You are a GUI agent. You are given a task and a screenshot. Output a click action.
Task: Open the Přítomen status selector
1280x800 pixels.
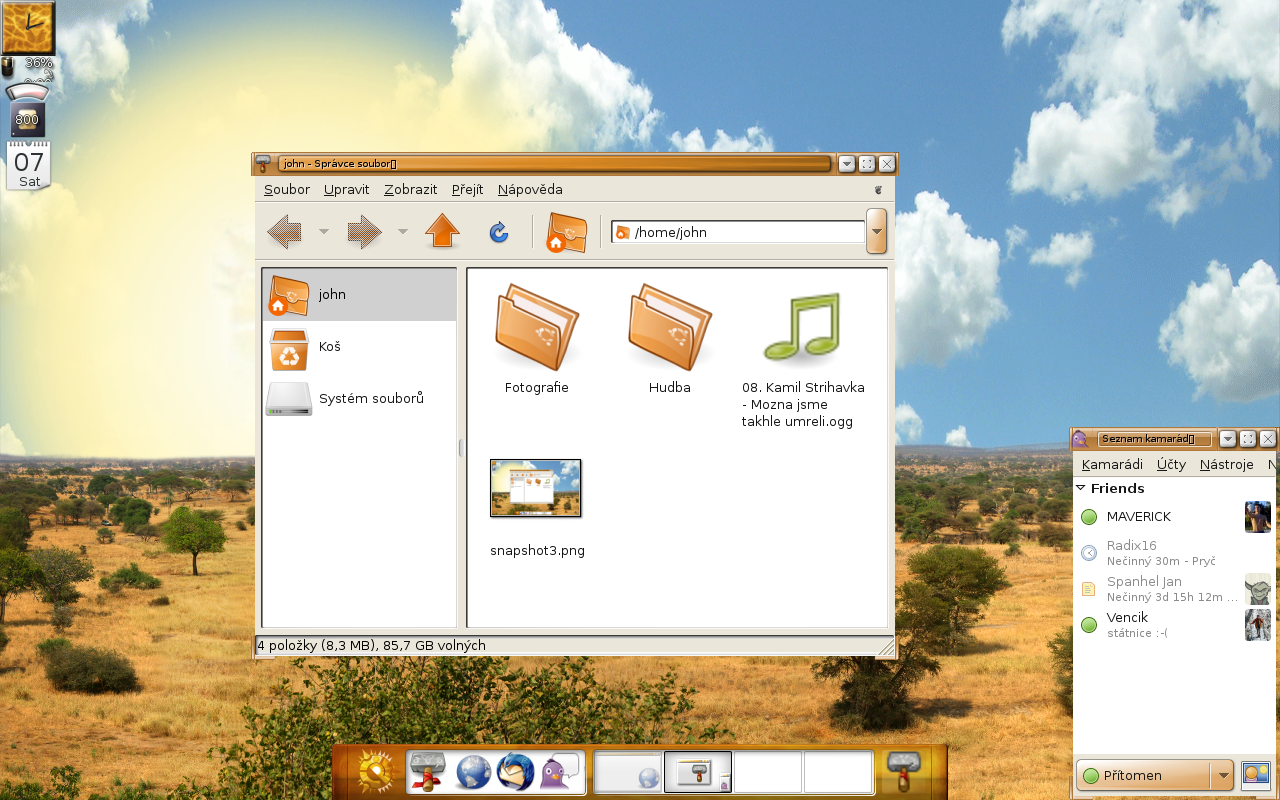point(1155,775)
